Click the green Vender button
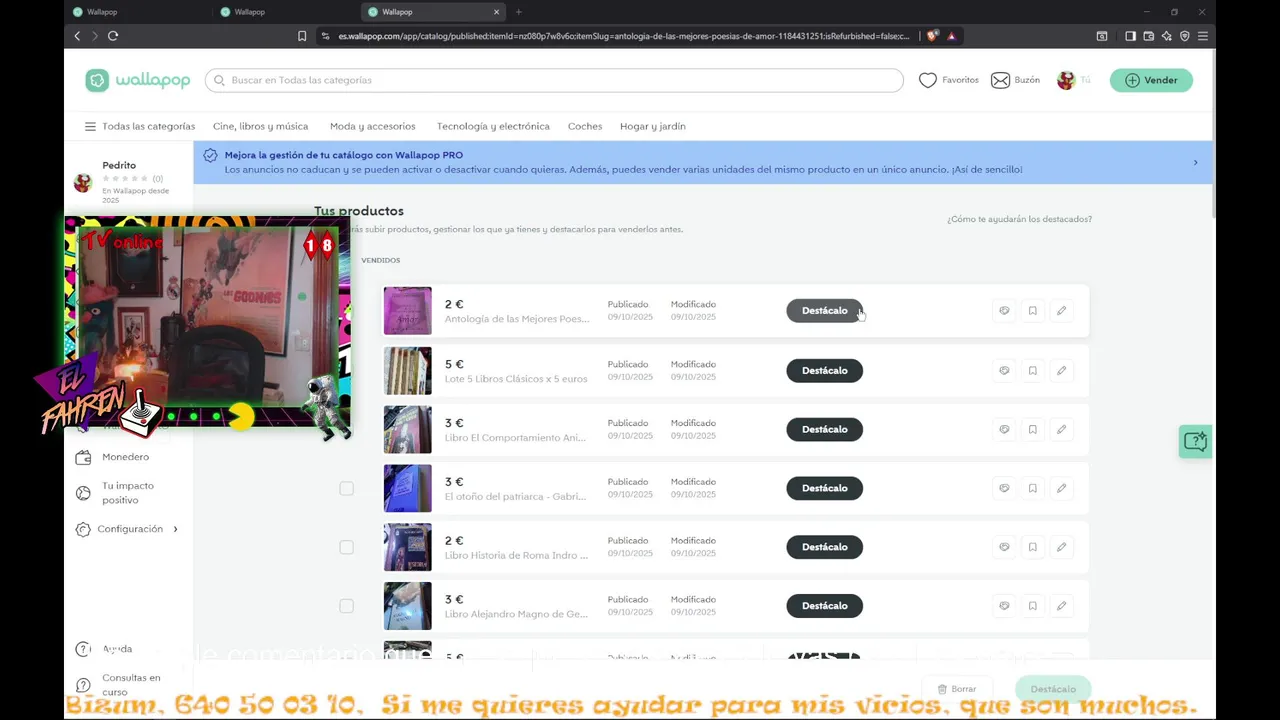Viewport: 1280px width, 720px height. pos(1151,80)
